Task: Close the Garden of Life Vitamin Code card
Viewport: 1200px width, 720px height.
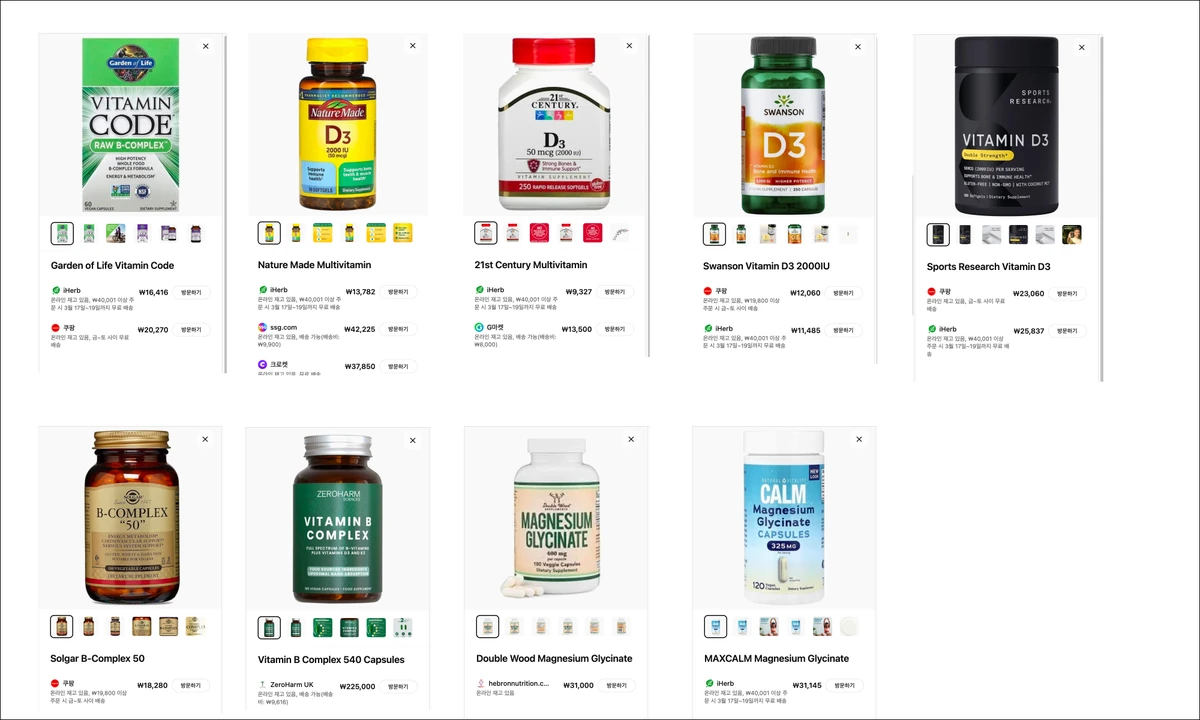Action: pyautogui.click(x=206, y=46)
